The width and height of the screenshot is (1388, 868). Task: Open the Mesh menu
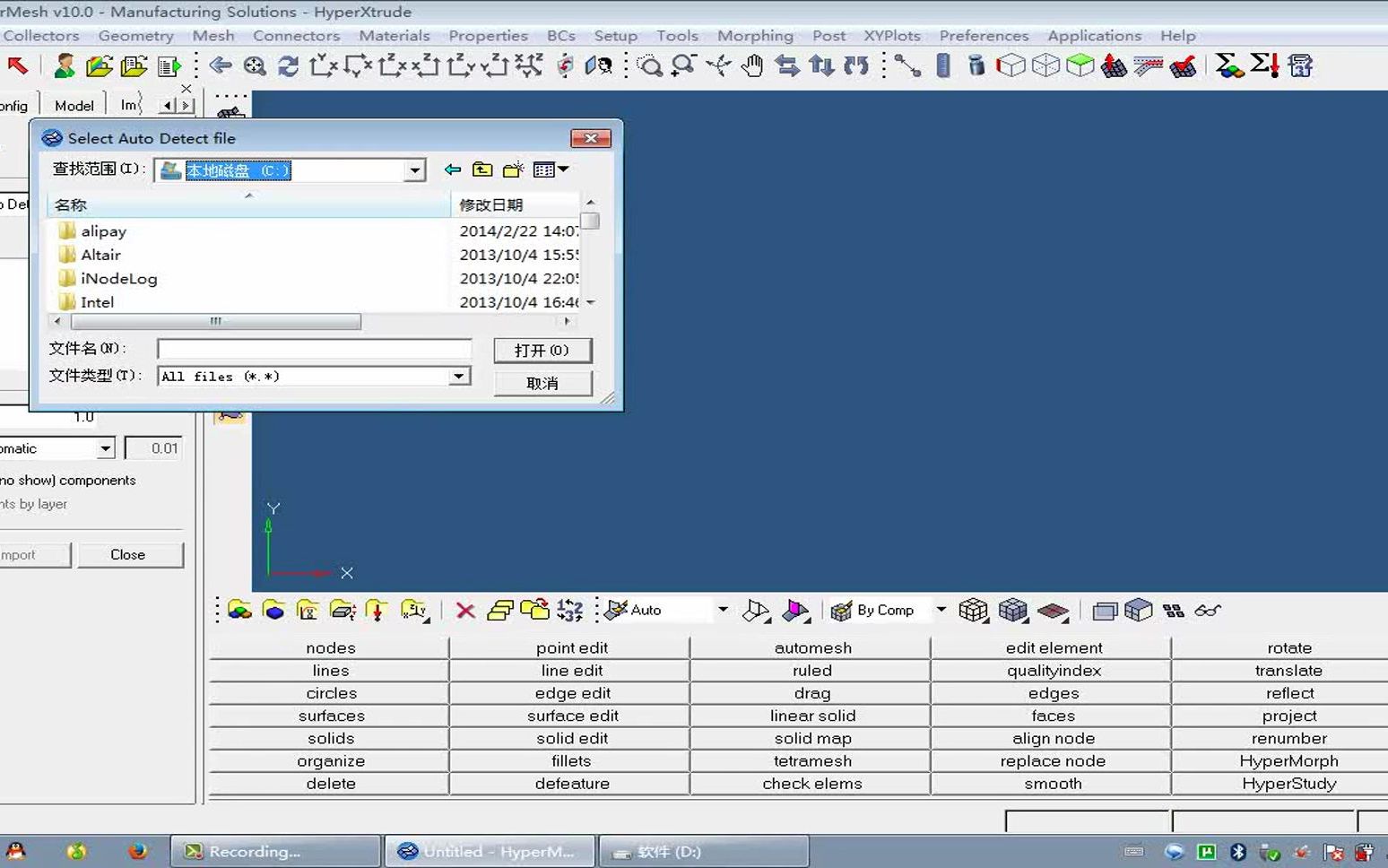[x=213, y=36]
